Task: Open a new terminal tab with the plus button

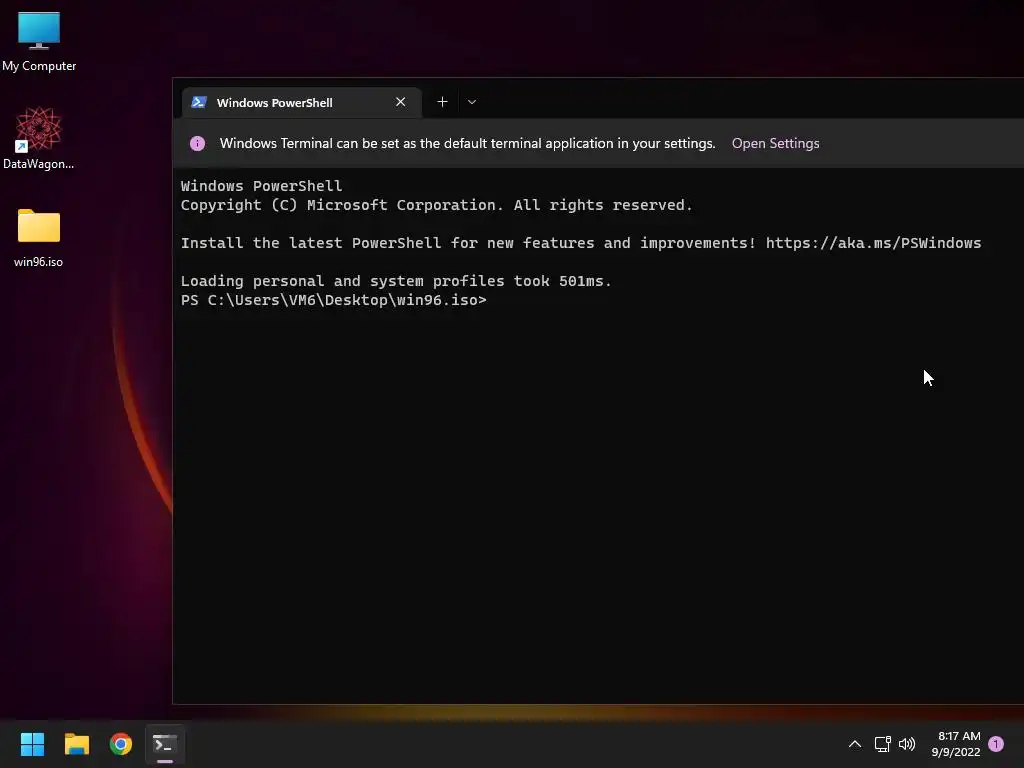Action: [x=442, y=102]
